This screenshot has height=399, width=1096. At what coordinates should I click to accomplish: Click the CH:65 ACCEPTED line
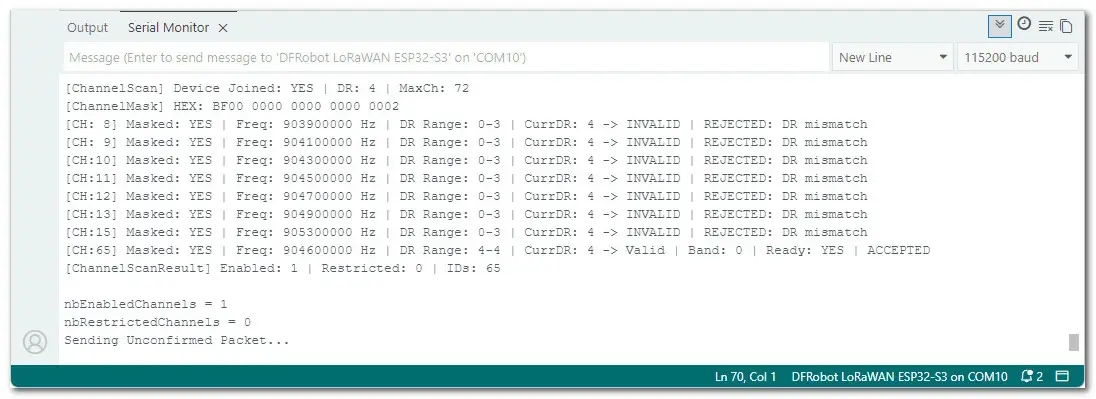click(497, 250)
